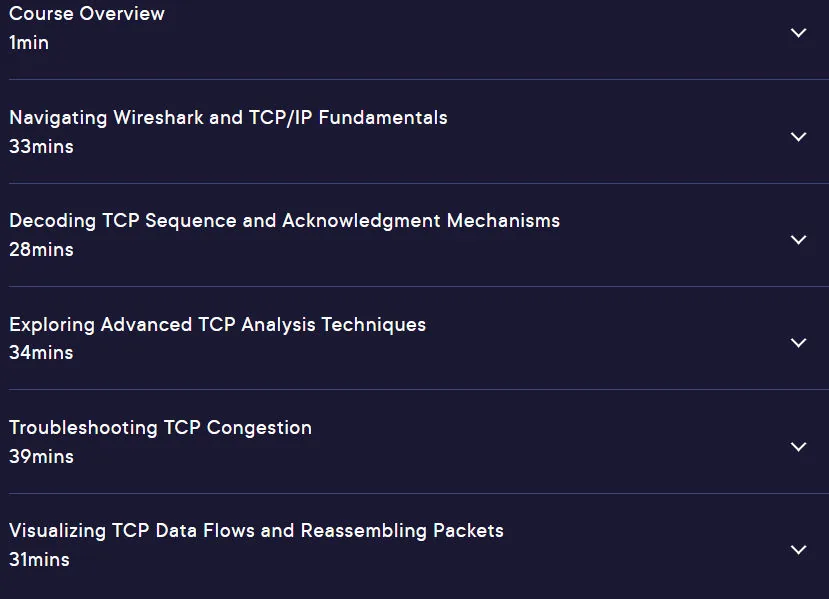Click the 33mins duration label

(x=41, y=147)
